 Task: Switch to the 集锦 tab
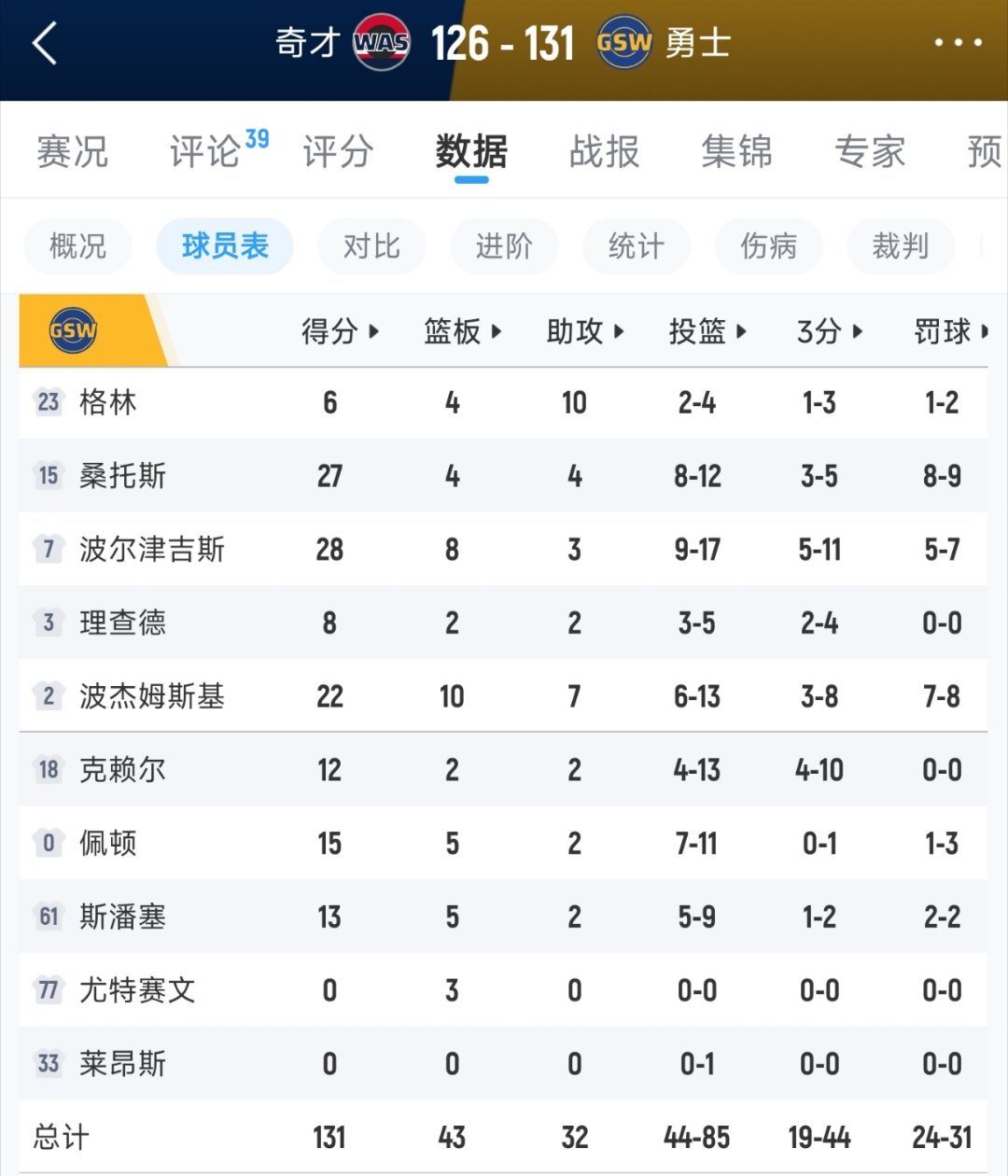click(737, 152)
